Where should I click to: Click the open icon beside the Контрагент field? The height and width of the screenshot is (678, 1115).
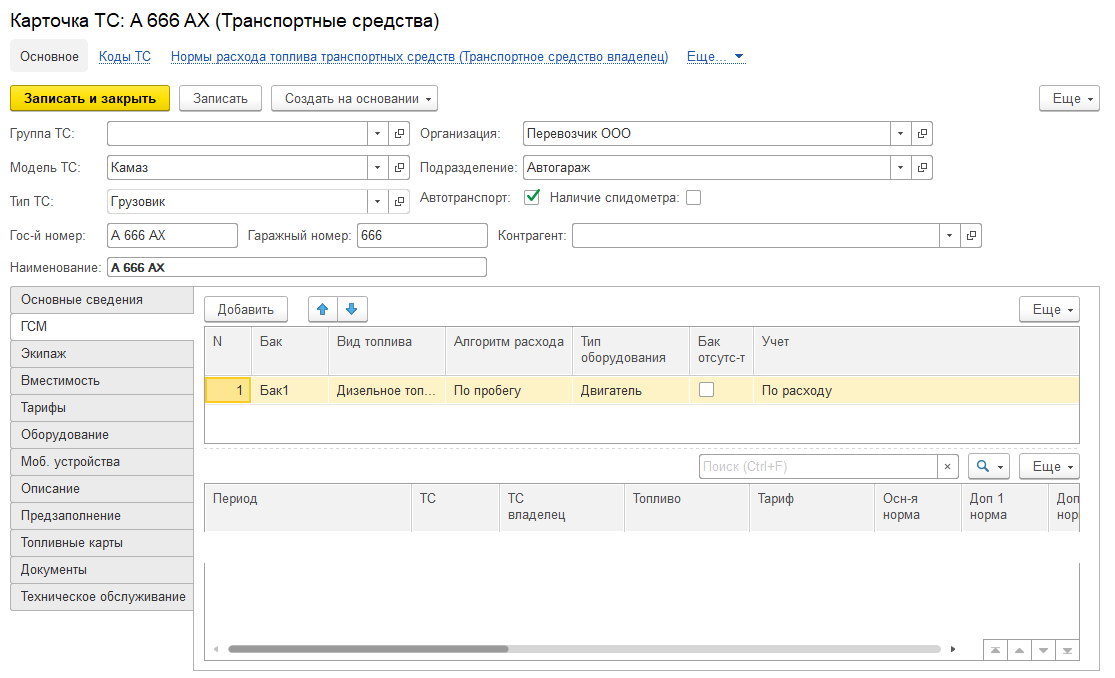pos(971,236)
